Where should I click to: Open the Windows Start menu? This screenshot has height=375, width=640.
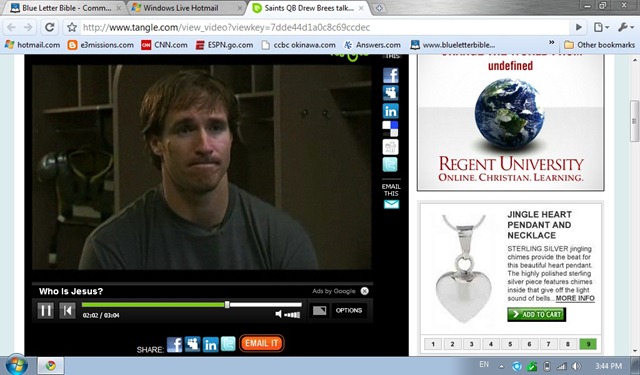click(x=16, y=365)
